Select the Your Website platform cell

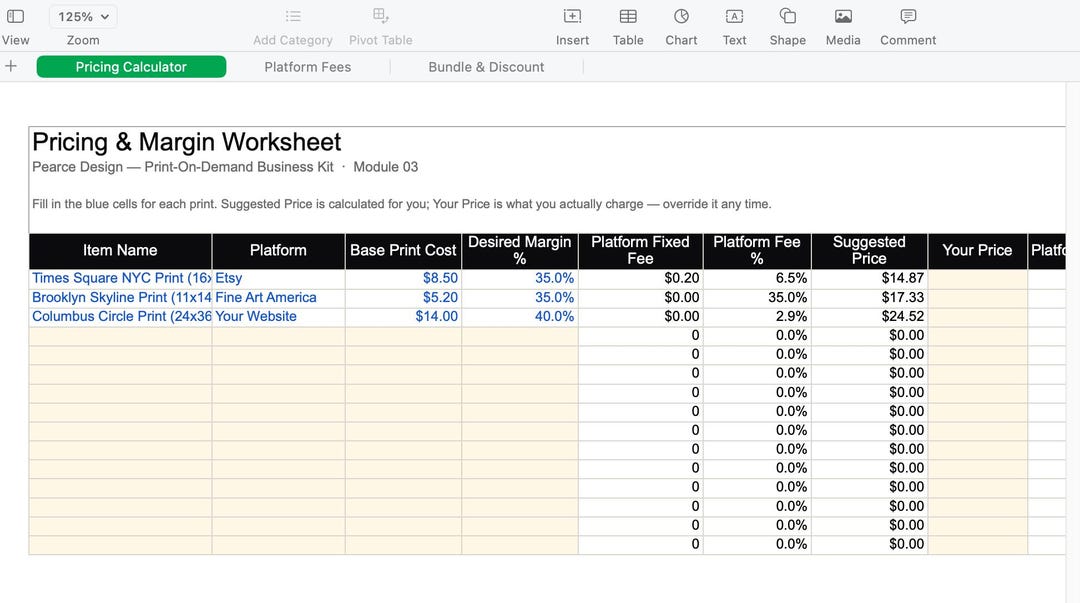278,316
